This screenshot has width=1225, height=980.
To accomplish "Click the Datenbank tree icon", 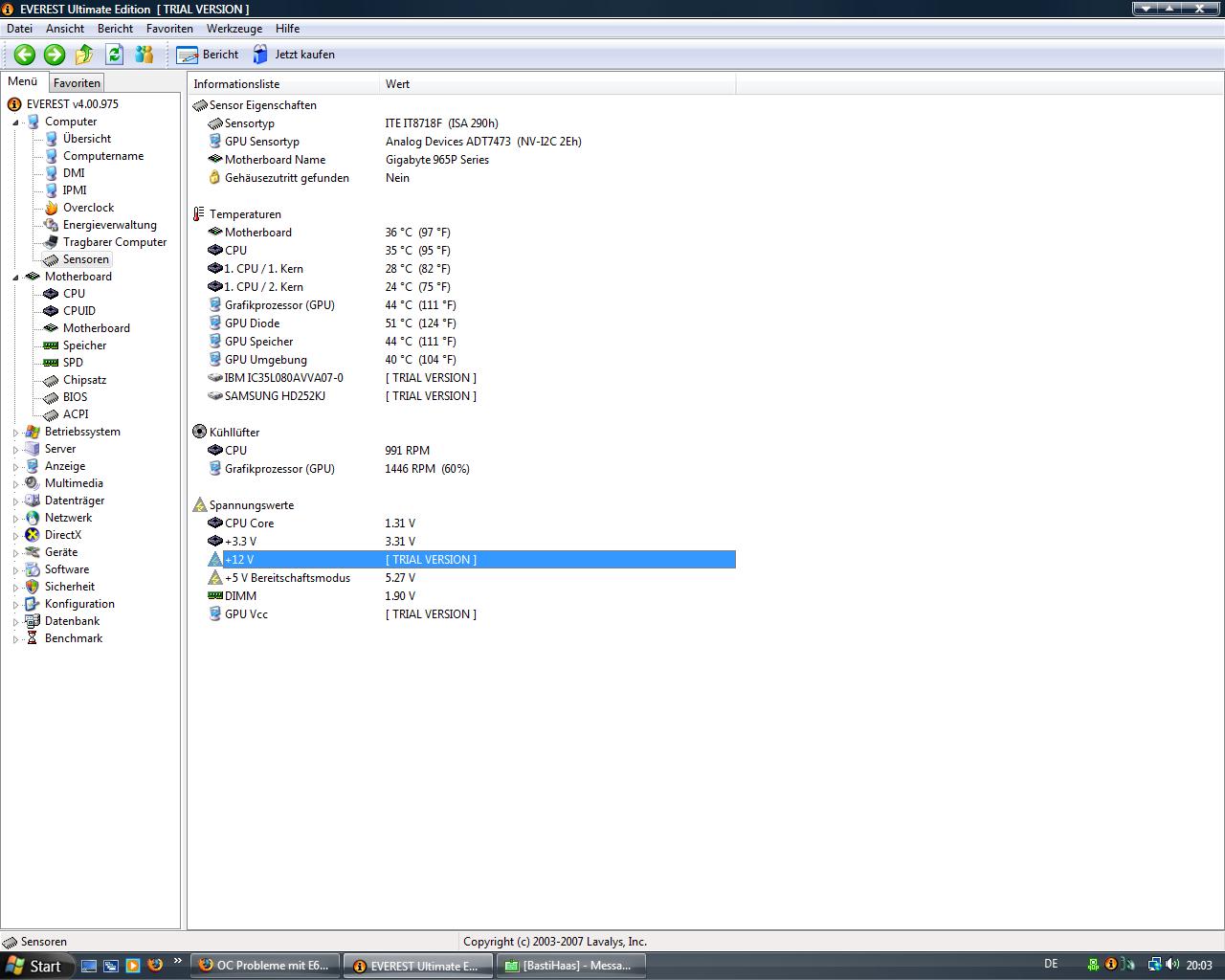I will click(33, 621).
